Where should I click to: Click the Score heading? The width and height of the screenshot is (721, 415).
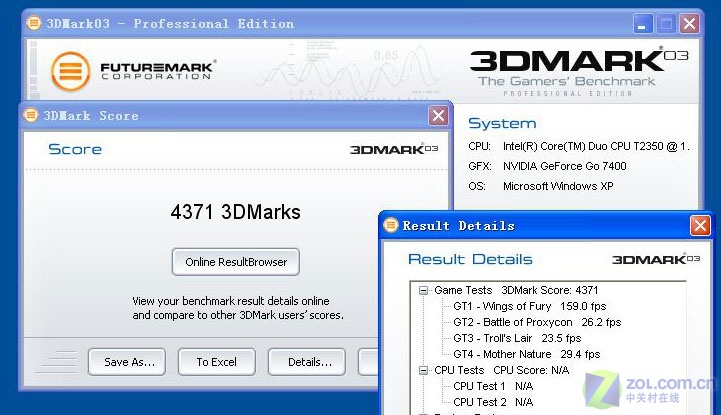75,149
